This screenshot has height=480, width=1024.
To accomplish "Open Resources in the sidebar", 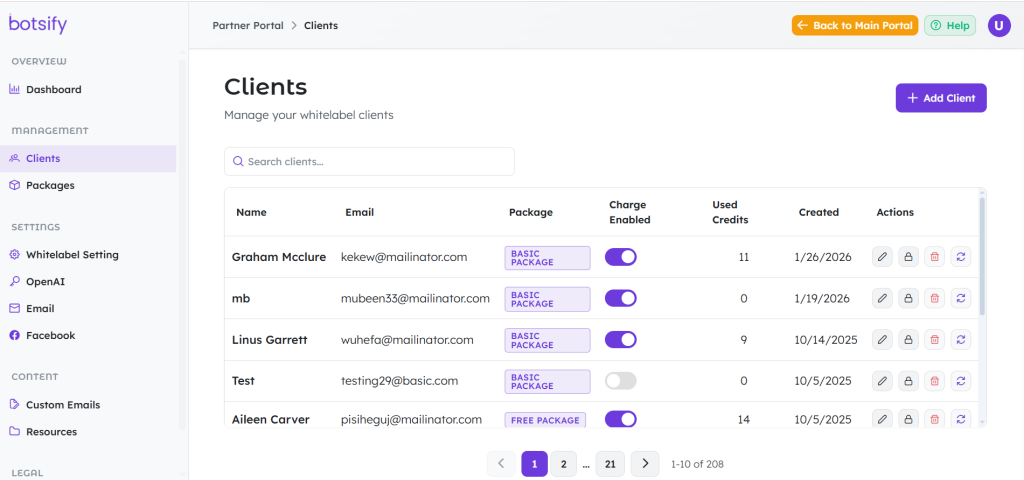I will point(88,431).
